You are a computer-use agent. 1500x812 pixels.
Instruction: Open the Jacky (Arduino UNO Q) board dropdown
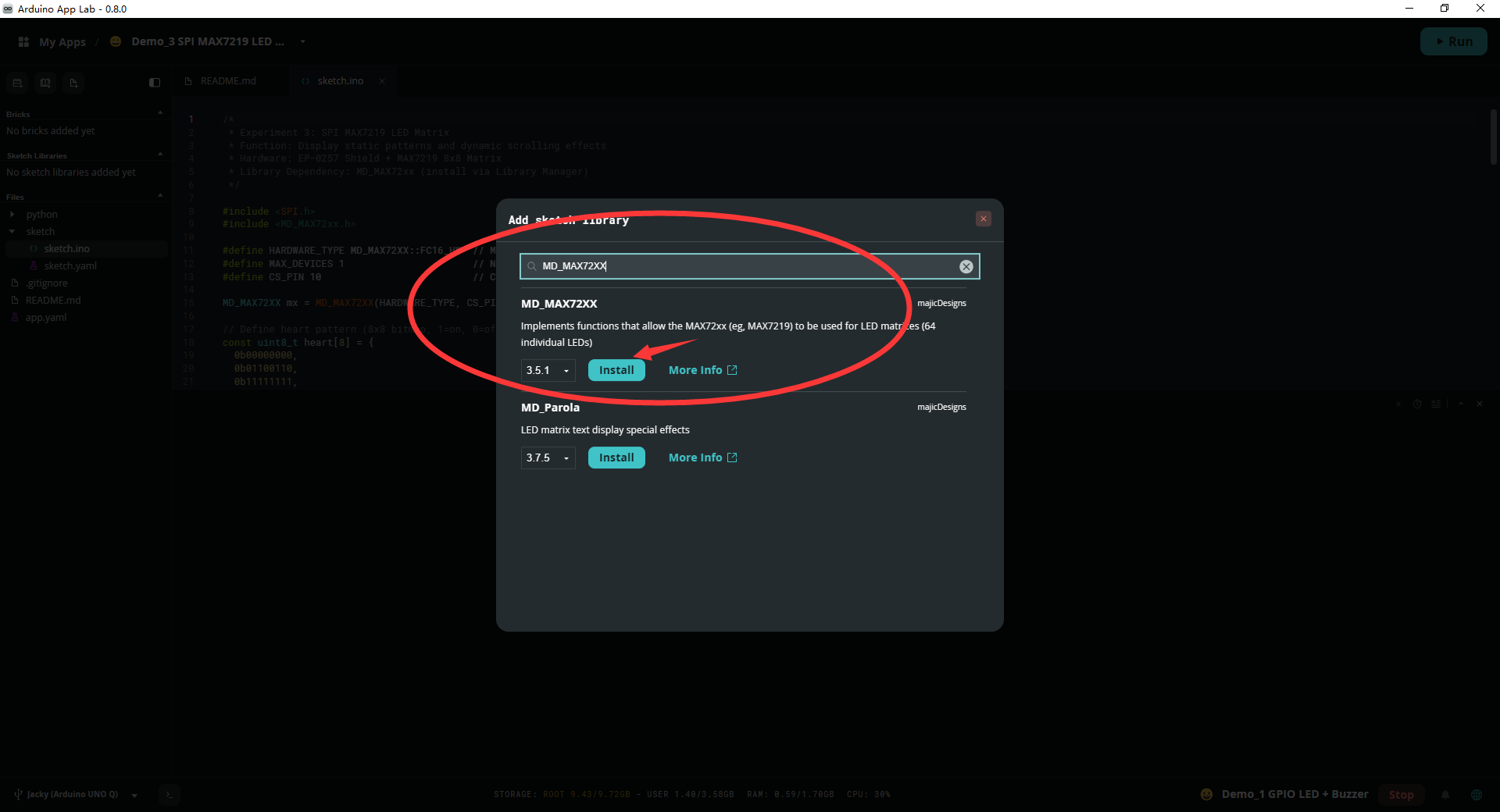tap(134, 795)
